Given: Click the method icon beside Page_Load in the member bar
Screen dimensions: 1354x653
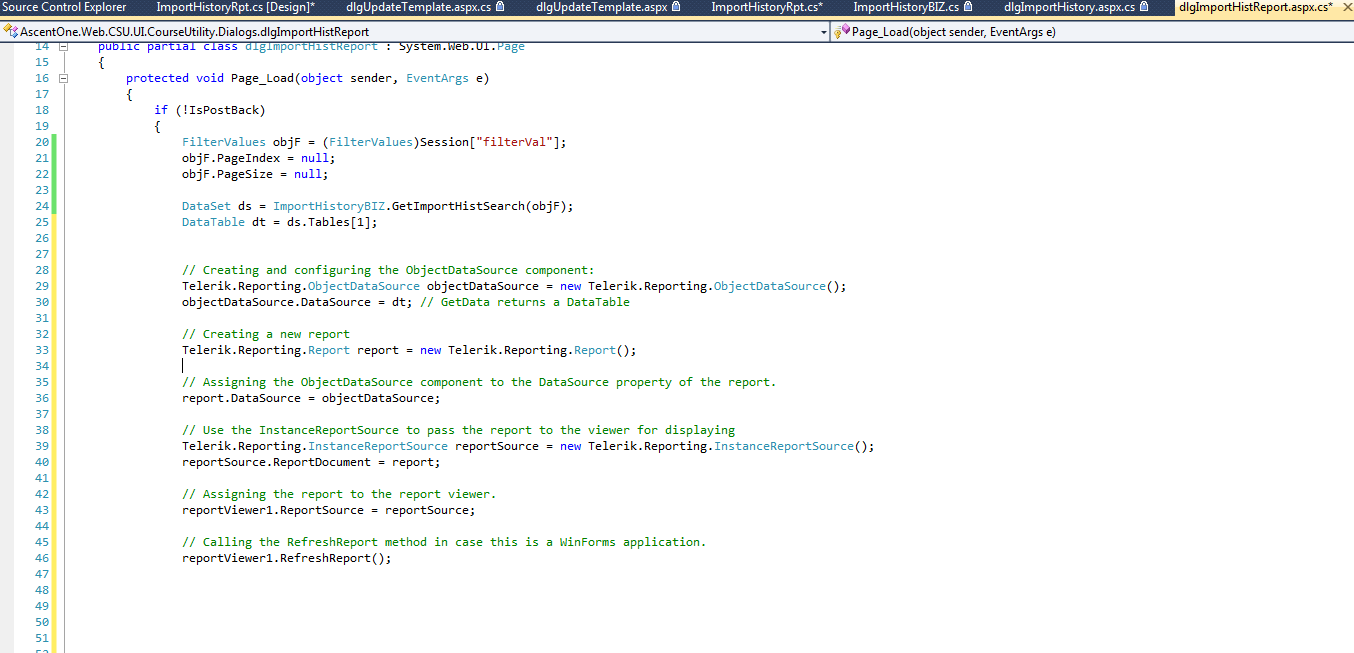Looking at the screenshot, I should tap(842, 32).
